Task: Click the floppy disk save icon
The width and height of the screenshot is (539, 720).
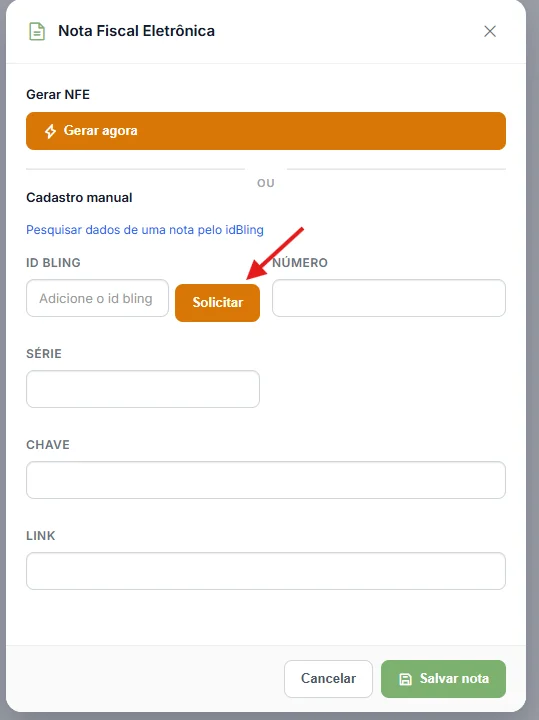Action: tap(405, 679)
